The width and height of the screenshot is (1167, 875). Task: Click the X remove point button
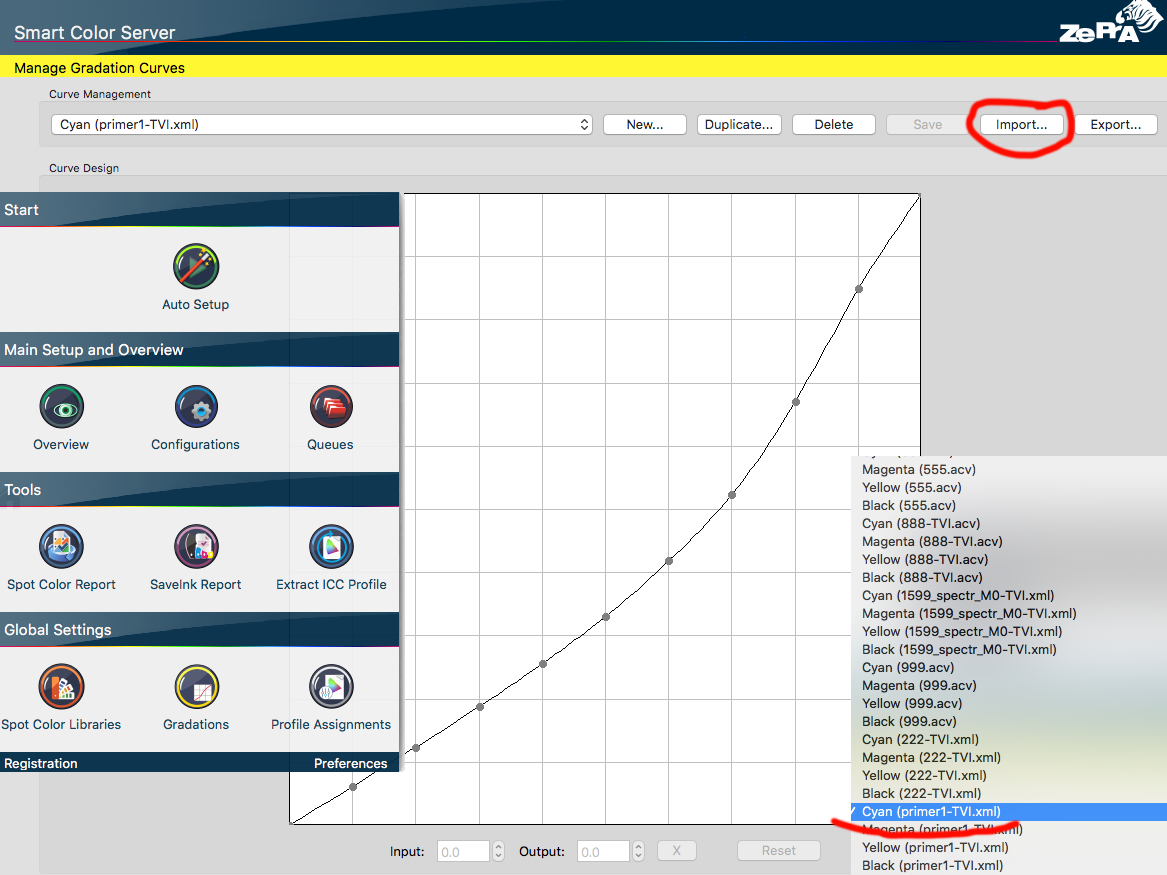pyautogui.click(x=677, y=850)
